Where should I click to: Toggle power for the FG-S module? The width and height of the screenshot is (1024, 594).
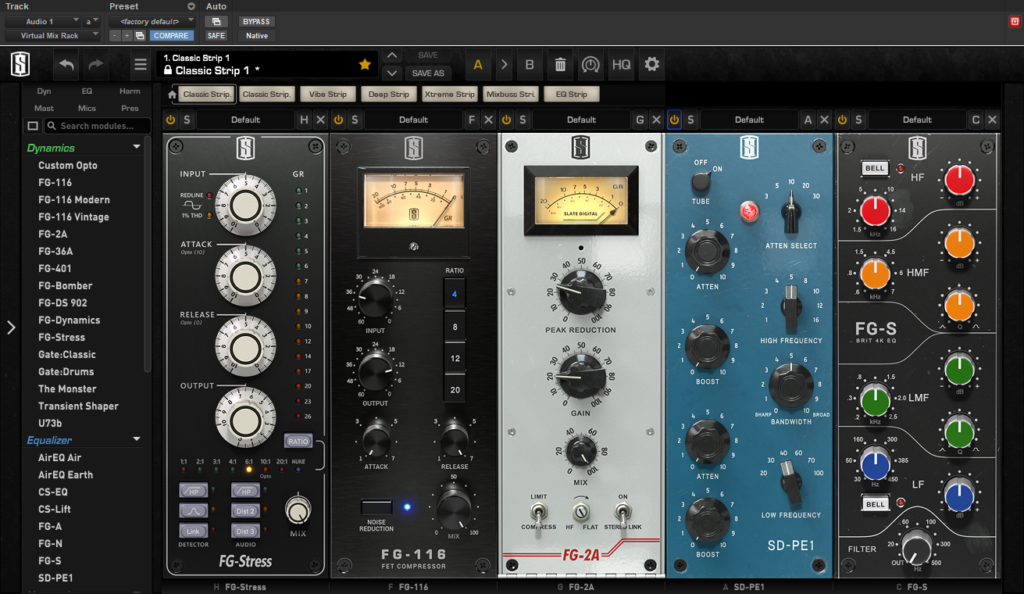pyautogui.click(x=842, y=119)
